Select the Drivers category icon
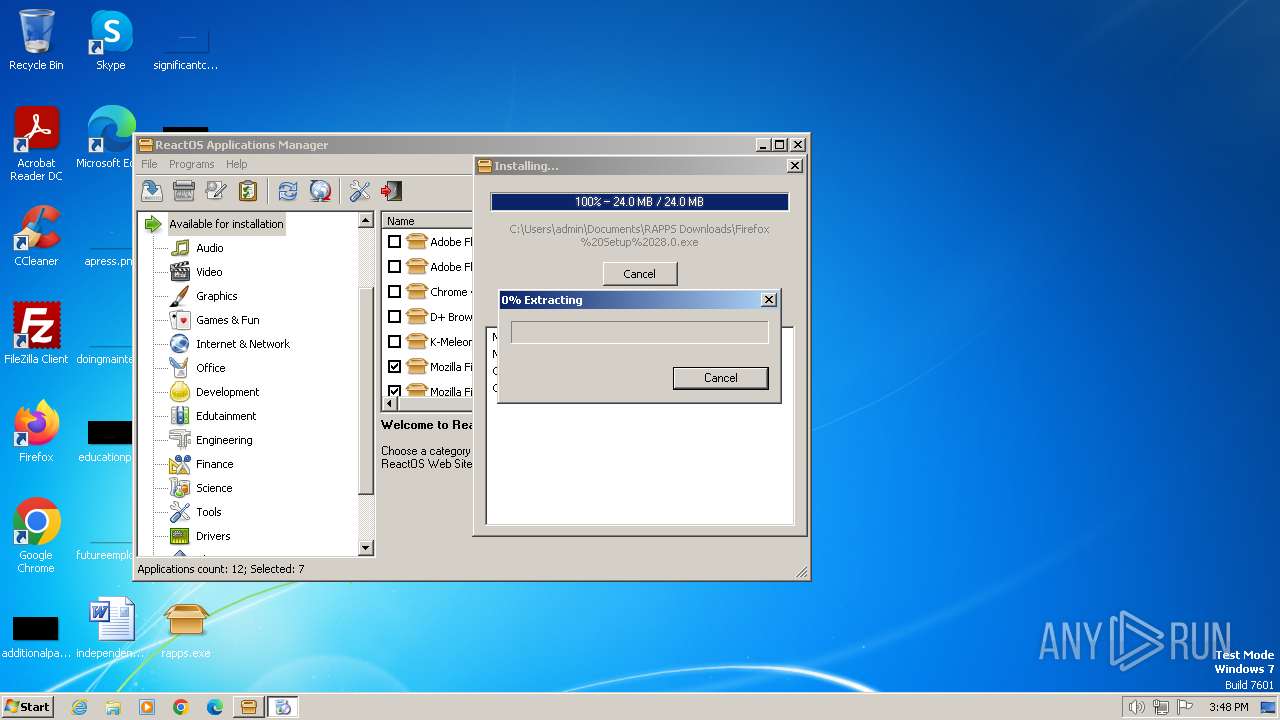 pyautogui.click(x=180, y=536)
